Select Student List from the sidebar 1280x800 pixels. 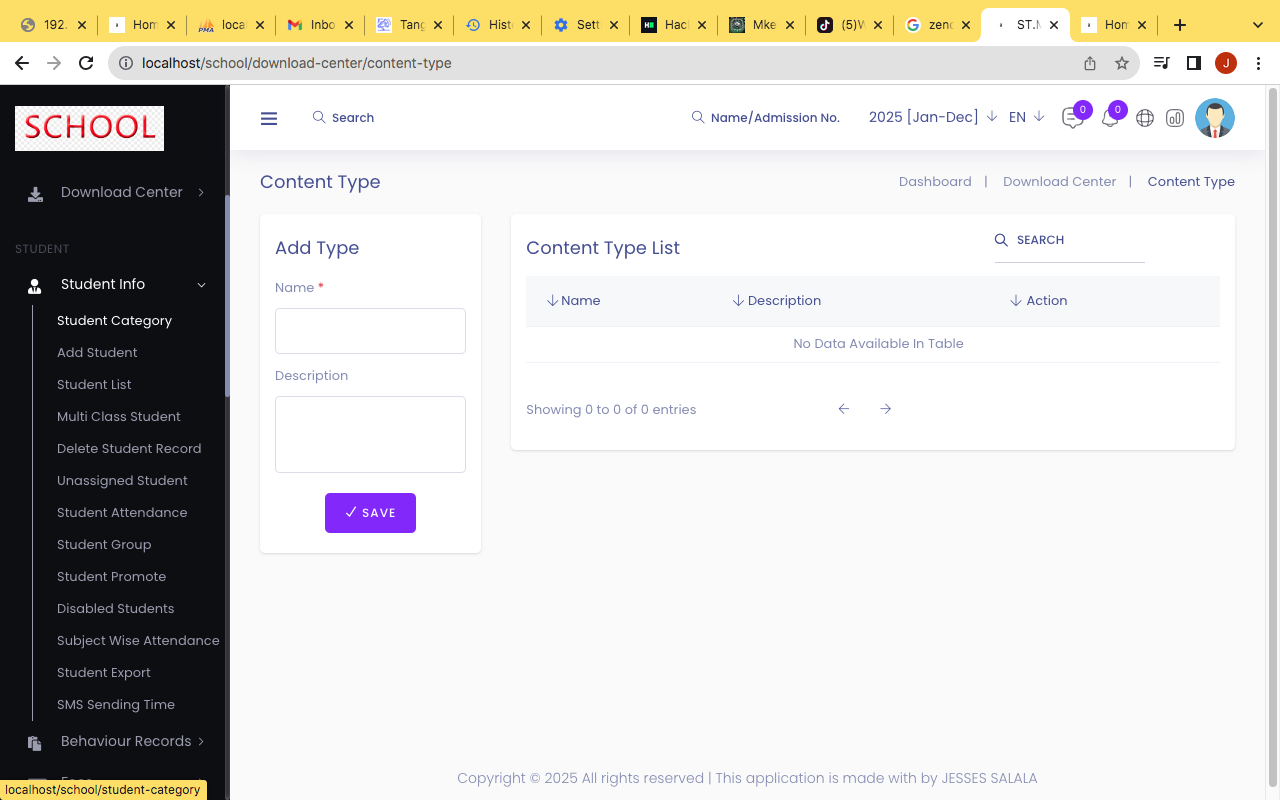click(94, 384)
